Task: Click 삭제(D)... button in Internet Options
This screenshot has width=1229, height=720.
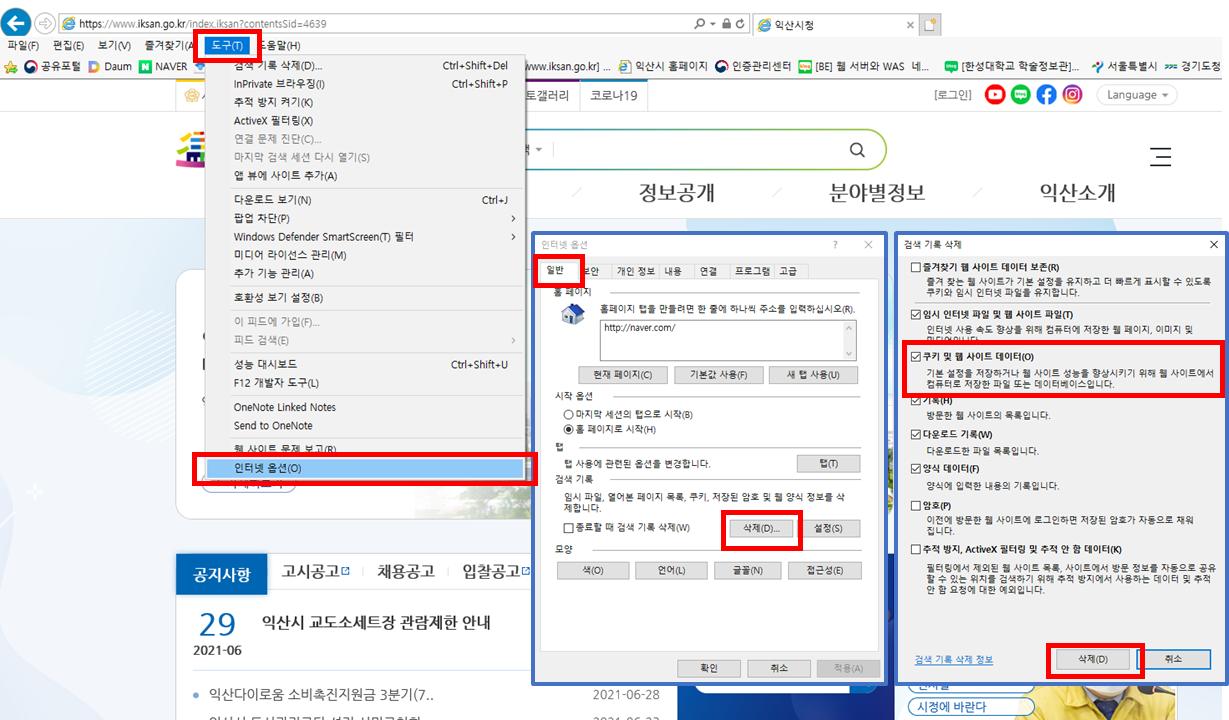Action: pos(761,528)
